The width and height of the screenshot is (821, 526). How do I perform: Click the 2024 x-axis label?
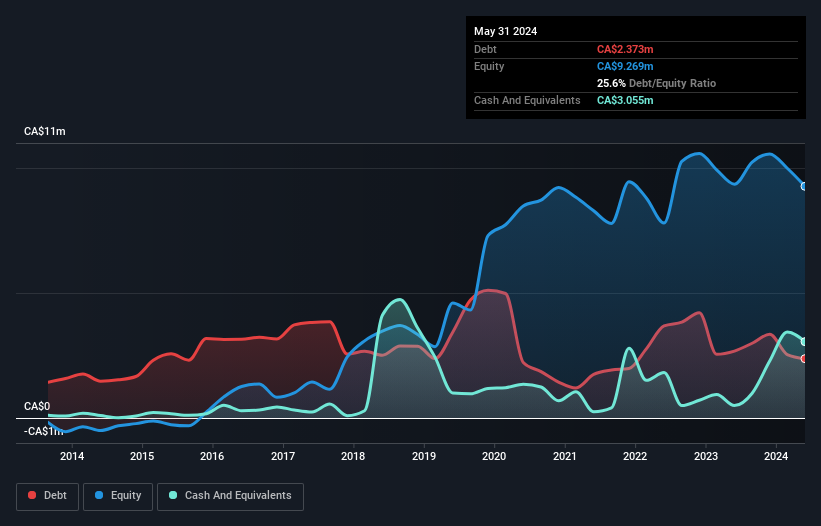(x=776, y=456)
